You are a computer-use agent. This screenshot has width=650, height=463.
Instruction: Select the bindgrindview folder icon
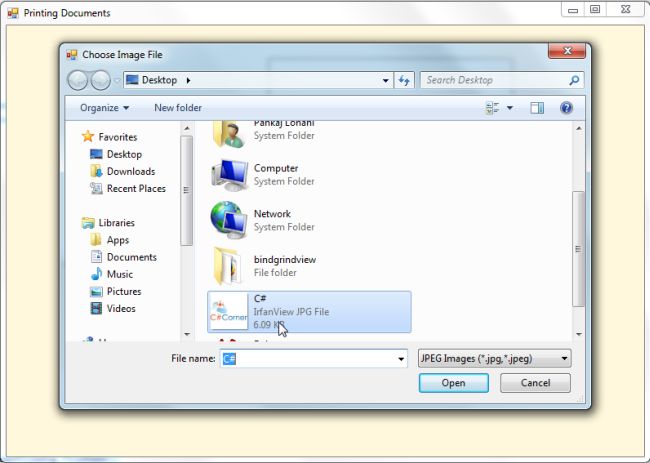228,266
